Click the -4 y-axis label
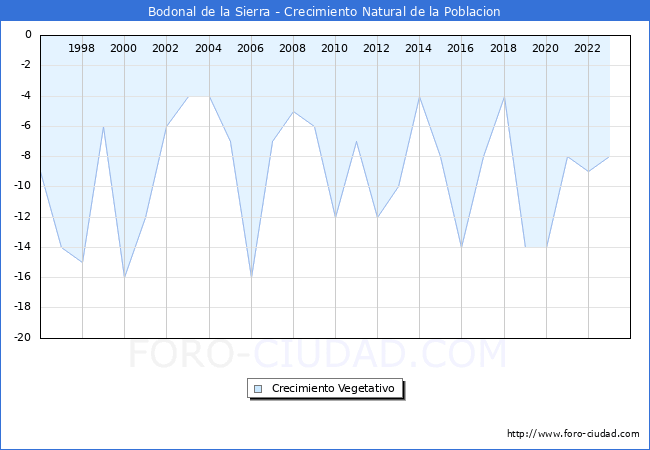 [x=26, y=95]
